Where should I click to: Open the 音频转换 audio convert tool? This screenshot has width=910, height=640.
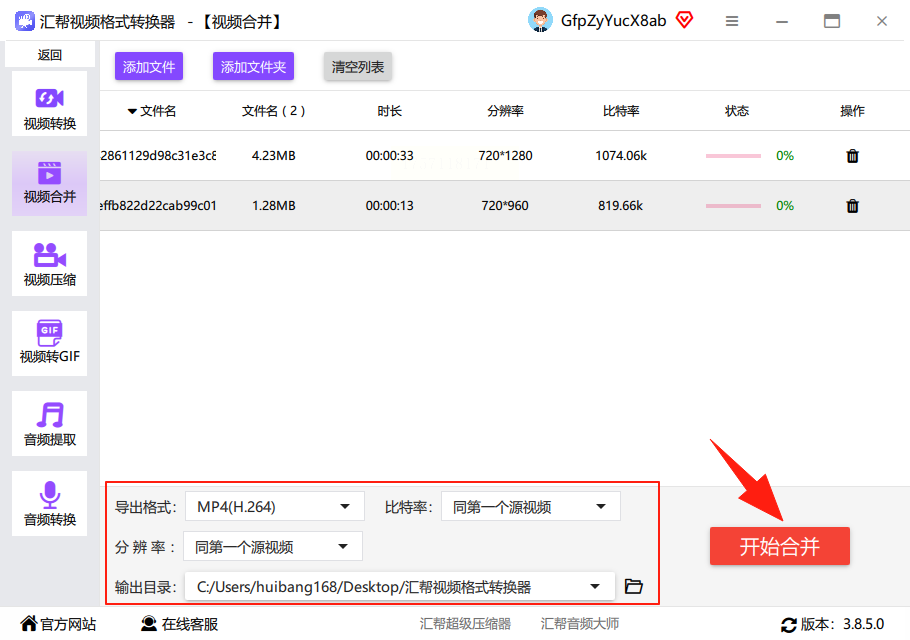pyautogui.click(x=49, y=504)
